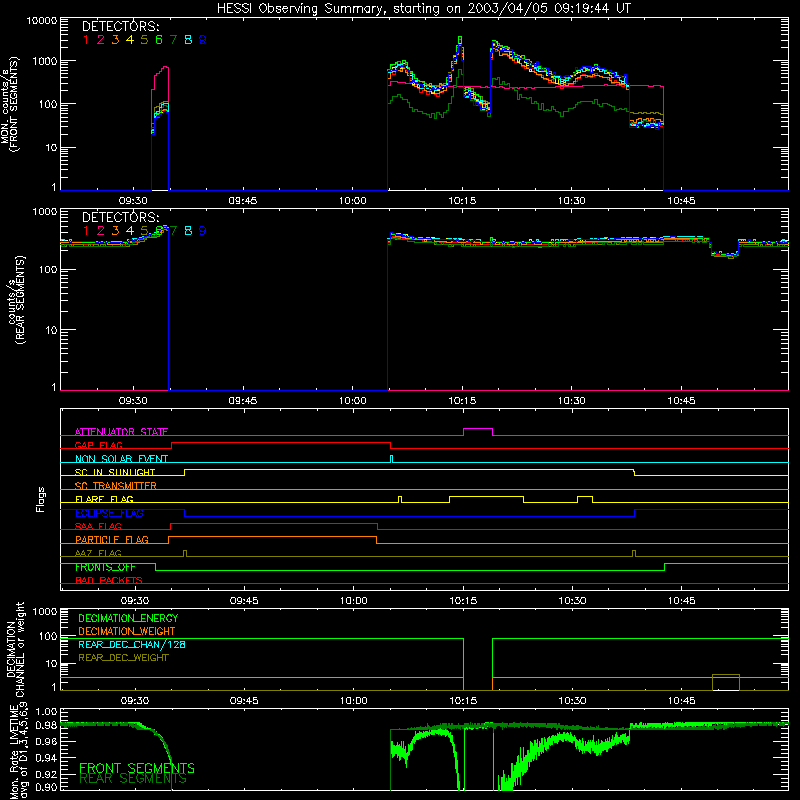Viewport: 800px width, 800px height.
Task: Click the REAR_DEC_WEIGHT legend label
Action: pos(123,658)
